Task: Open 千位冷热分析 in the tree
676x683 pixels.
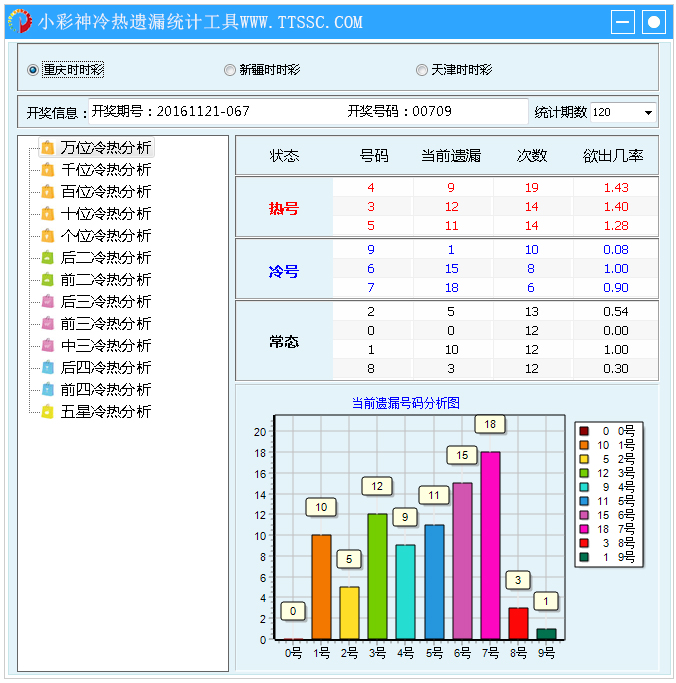Action: (106, 170)
